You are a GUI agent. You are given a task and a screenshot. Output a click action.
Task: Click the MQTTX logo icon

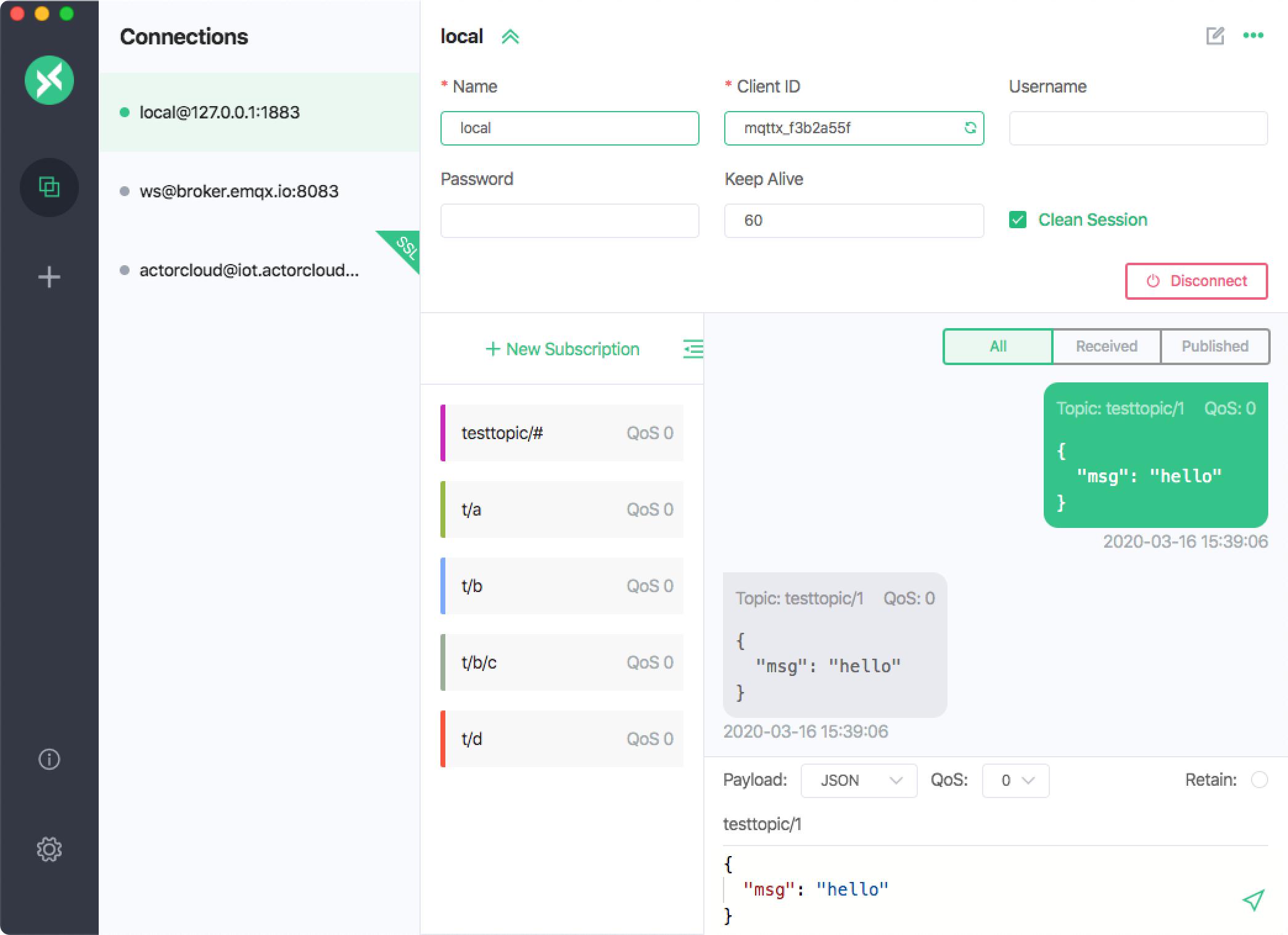[49, 80]
